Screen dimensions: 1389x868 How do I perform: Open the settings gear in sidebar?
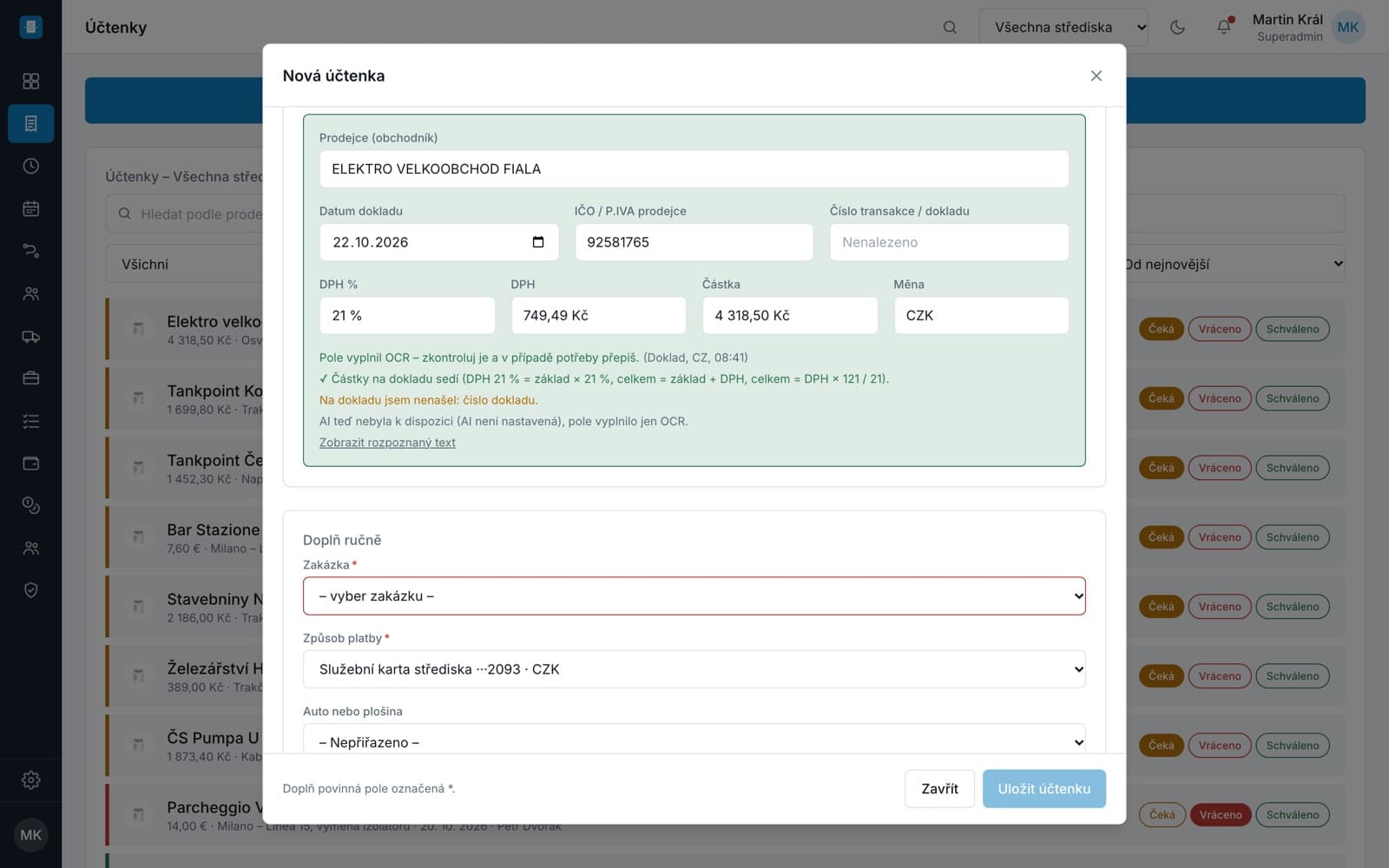tap(30, 780)
